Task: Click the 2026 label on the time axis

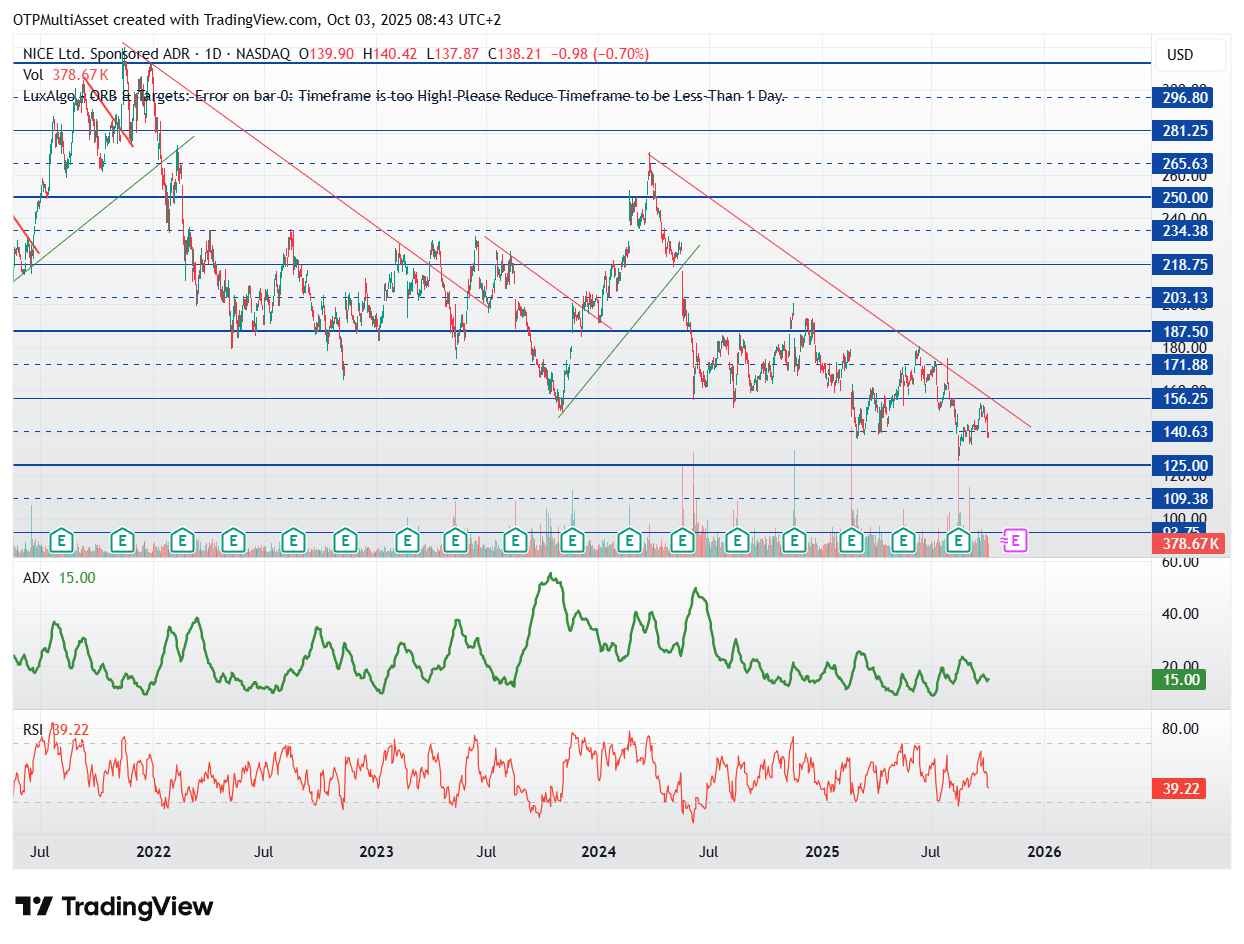Action: point(1045,852)
